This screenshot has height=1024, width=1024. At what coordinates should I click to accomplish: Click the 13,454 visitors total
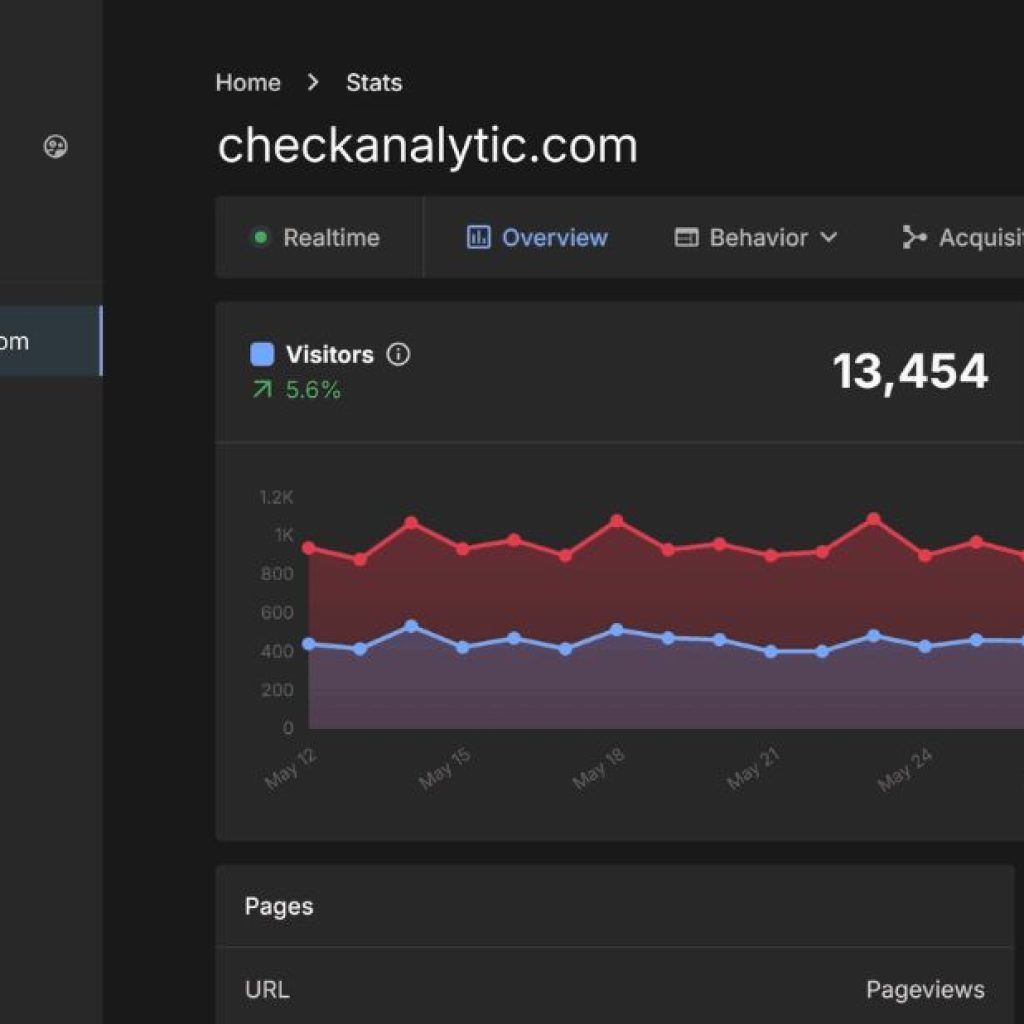[910, 371]
